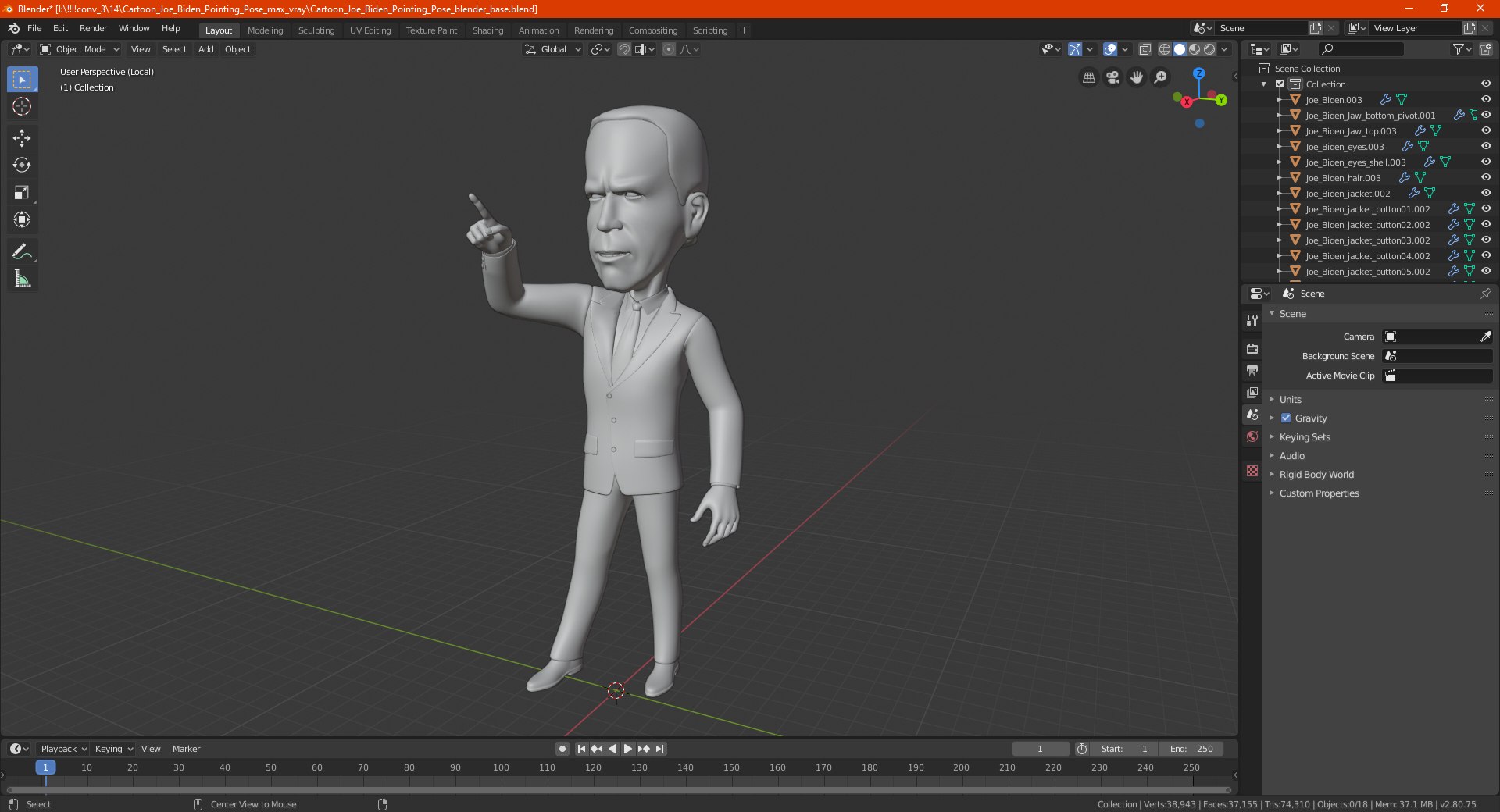This screenshot has width=1500, height=812.
Task: Select the Measure tool
Action: pos(22,279)
